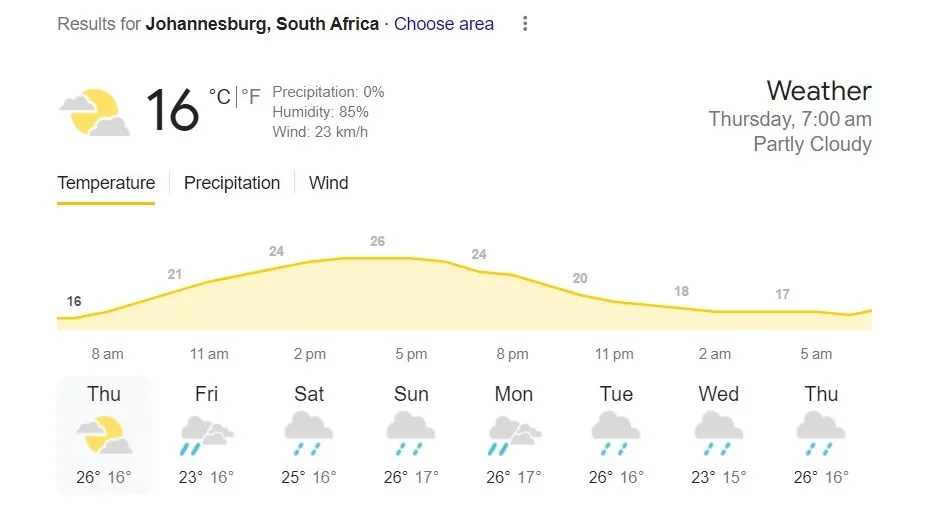Select Saturday's rain cloud forecast icon
This screenshot has height=511, width=933.
(x=309, y=435)
